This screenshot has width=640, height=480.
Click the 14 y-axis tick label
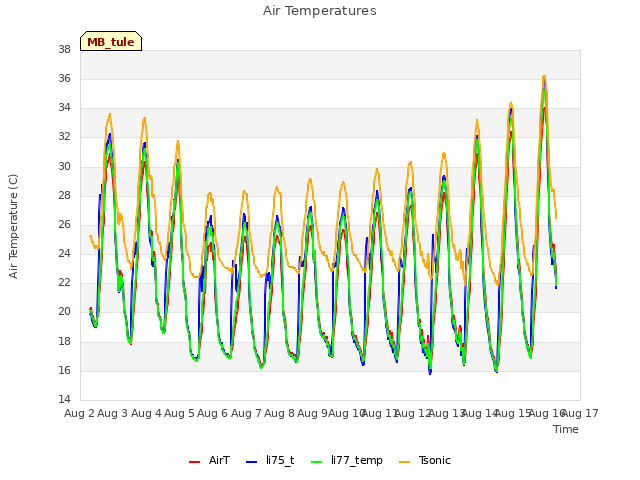[64, 400]
